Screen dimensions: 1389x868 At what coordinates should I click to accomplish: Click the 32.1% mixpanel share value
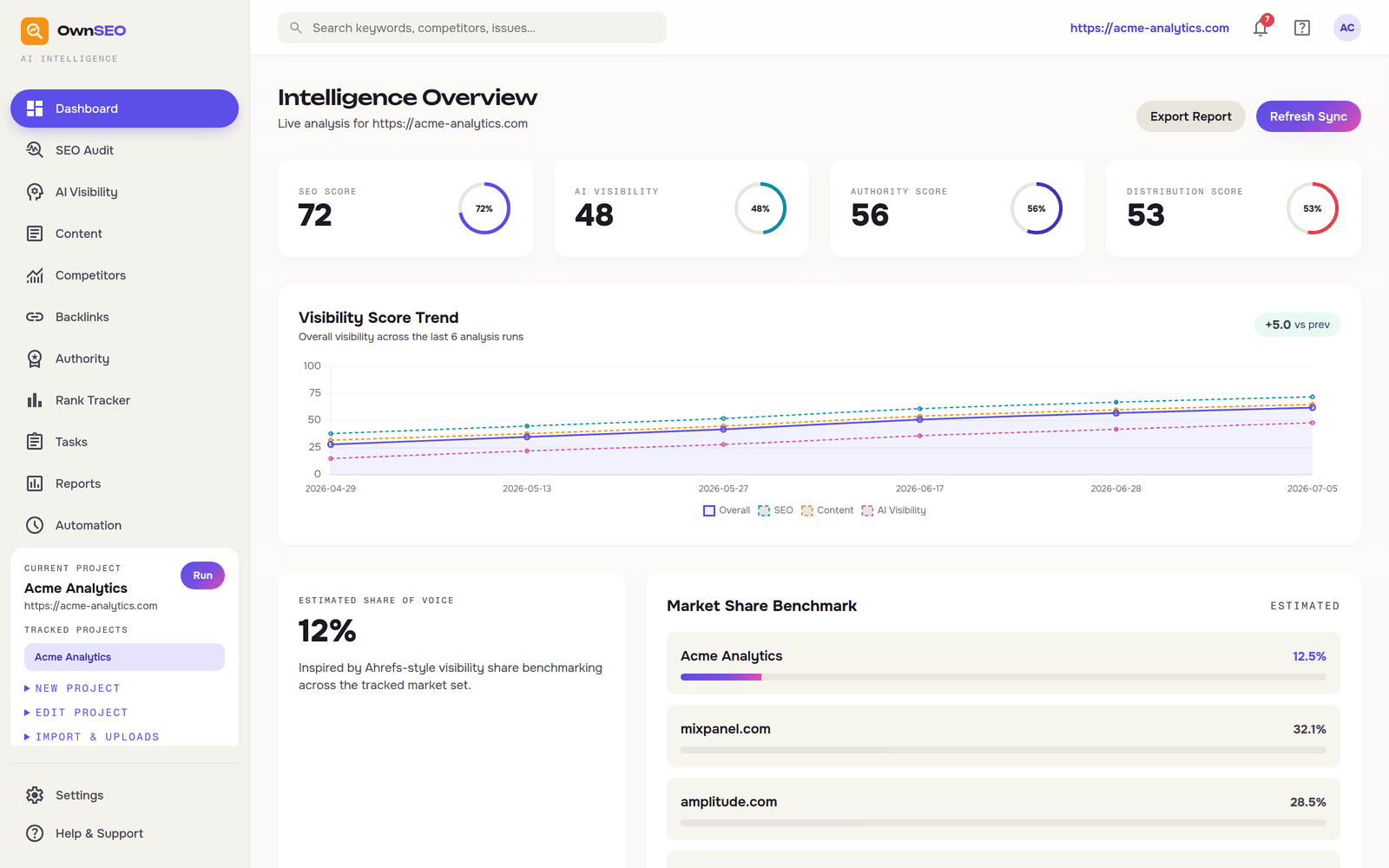tap(1309, 729)
